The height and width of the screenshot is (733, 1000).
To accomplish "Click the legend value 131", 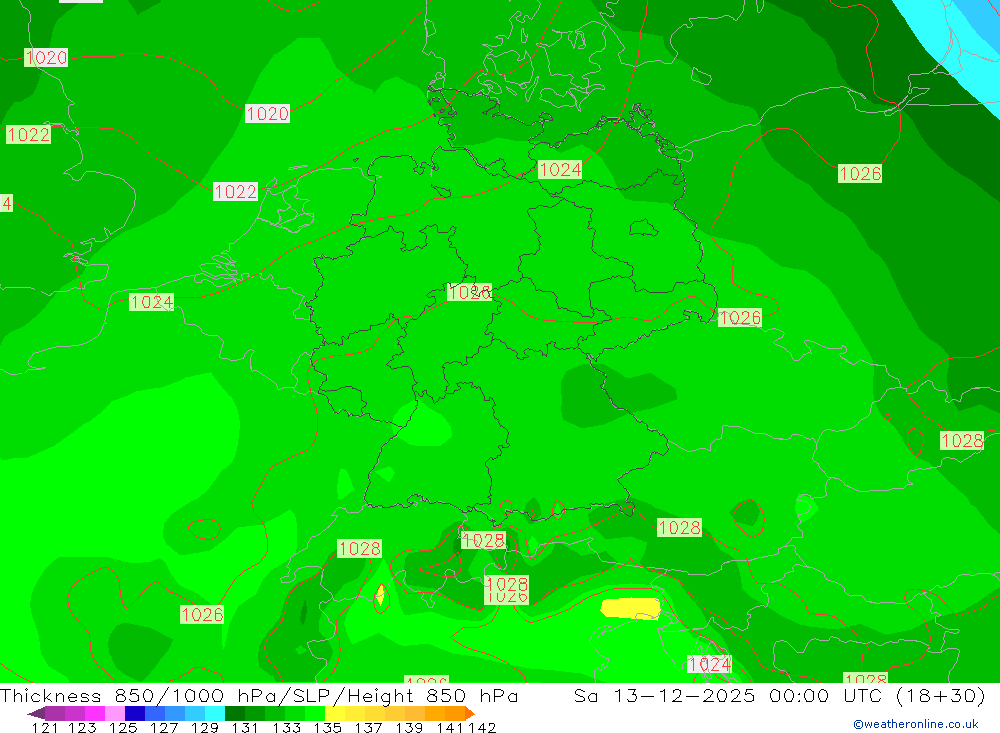I will pos(245,728).
